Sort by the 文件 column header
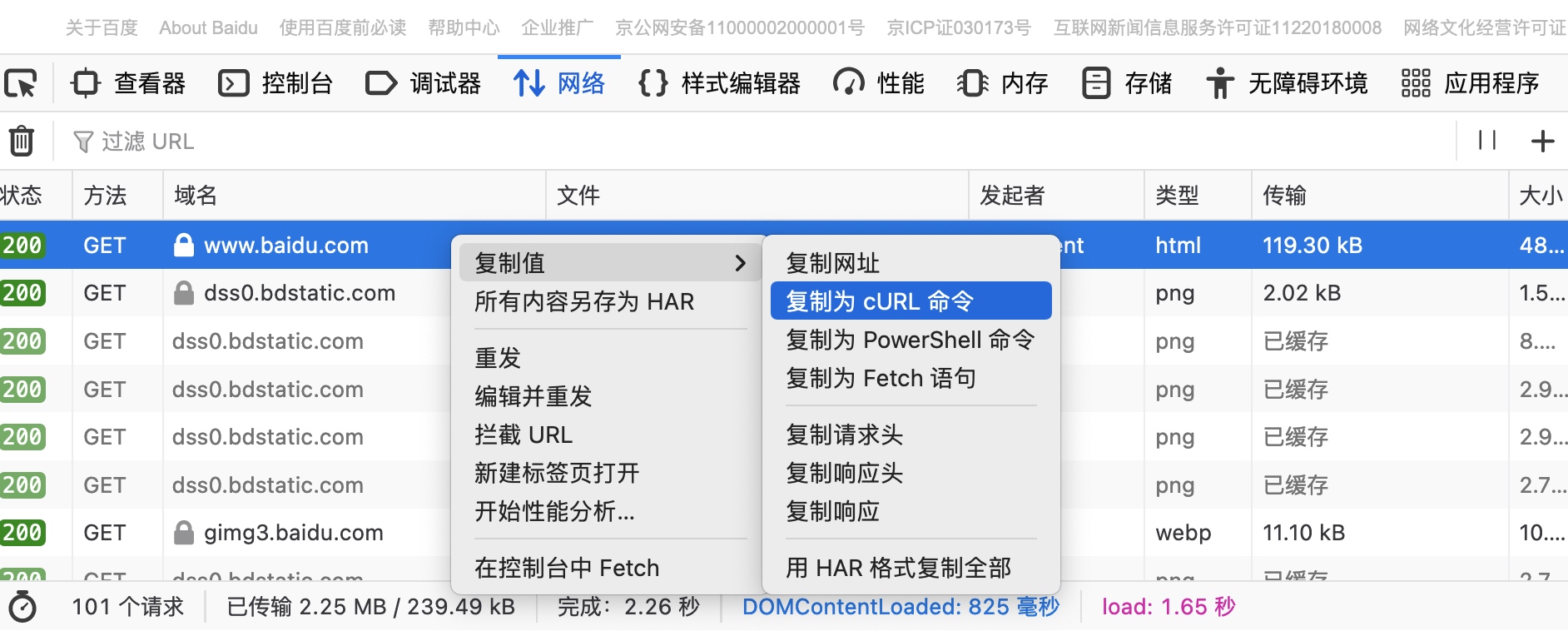This screenshot has width=1568, height=631. pos(757,196)
